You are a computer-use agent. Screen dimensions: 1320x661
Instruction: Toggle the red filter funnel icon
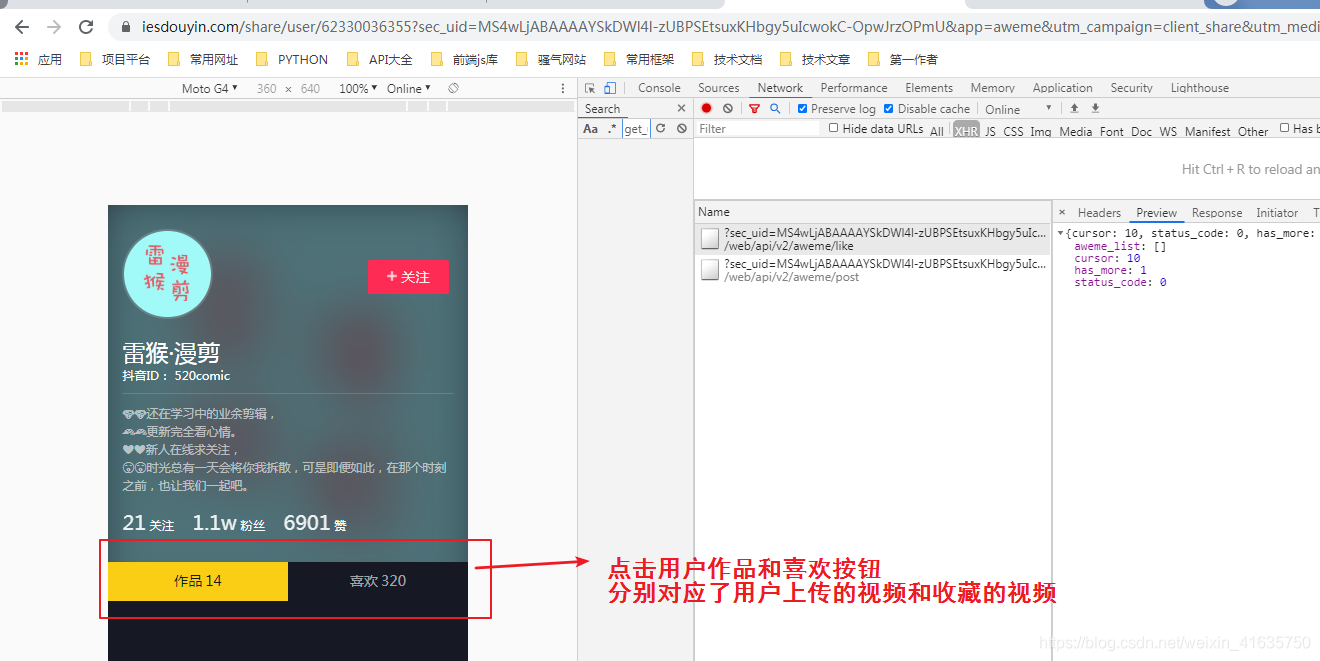coord(754,108)
